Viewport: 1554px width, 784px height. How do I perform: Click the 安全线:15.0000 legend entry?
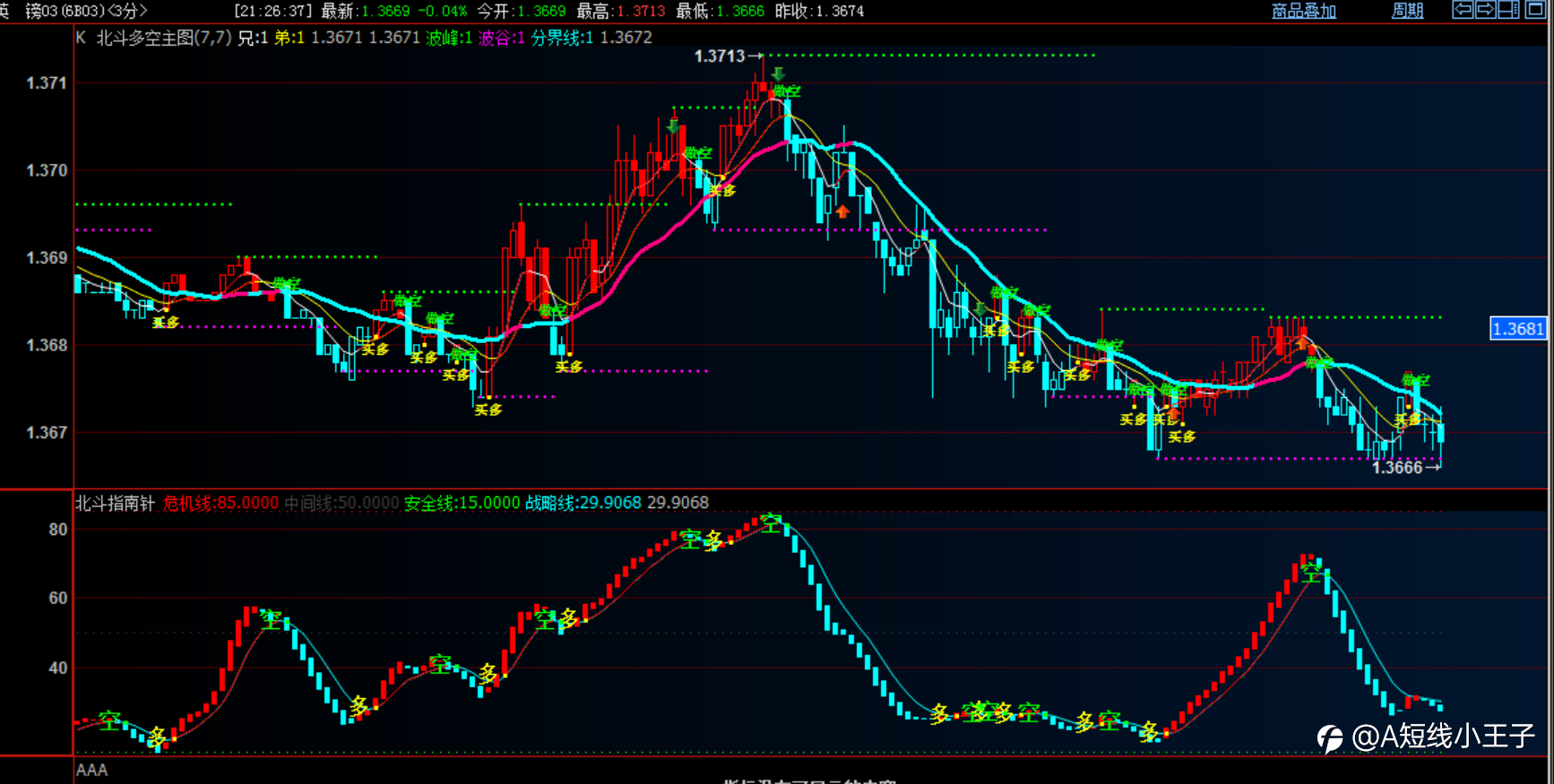(x=462, y=504)
